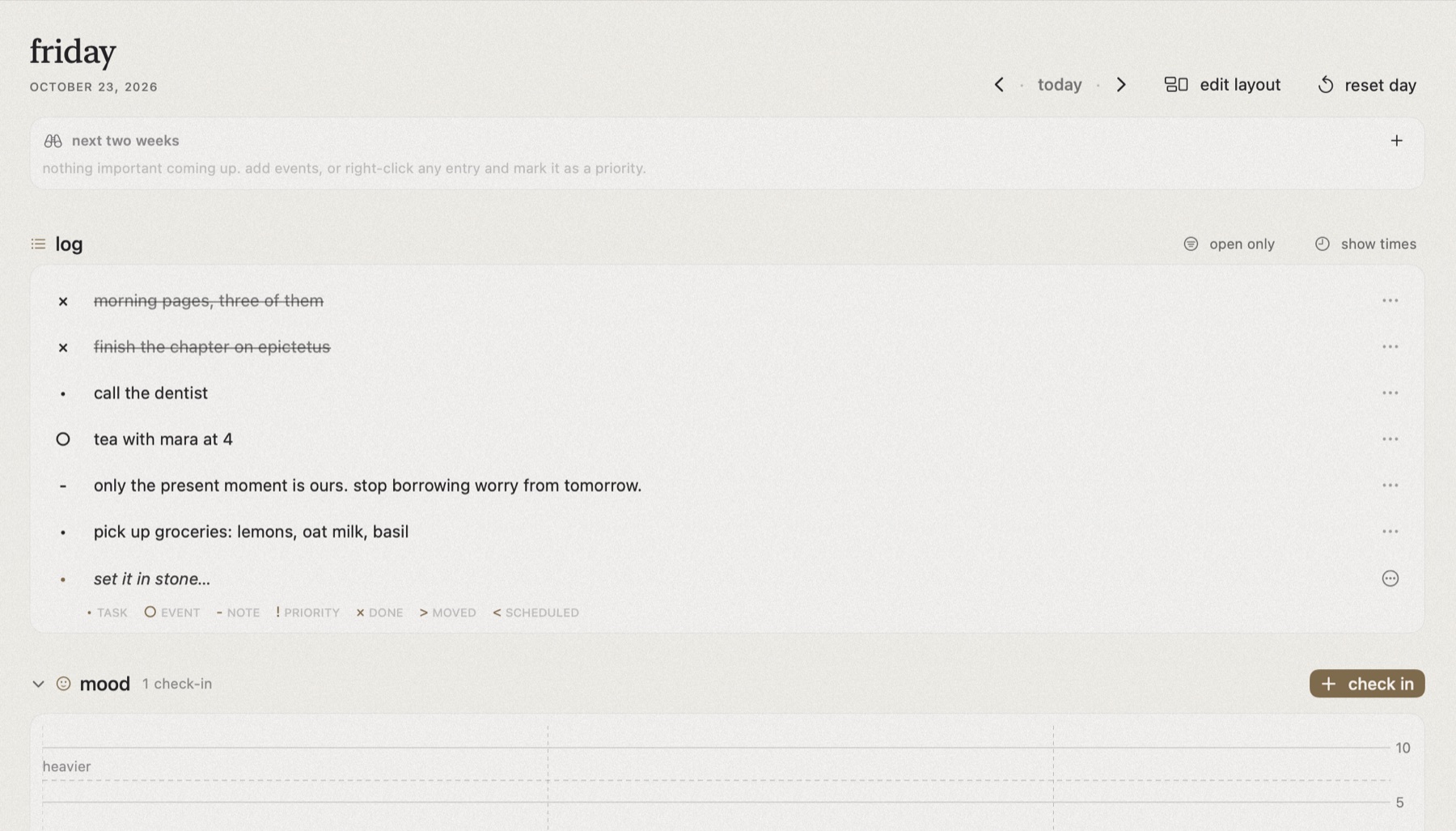Click the binoculars icon beside next two weeks
The image size is (1456, 831).
point(53,141)
